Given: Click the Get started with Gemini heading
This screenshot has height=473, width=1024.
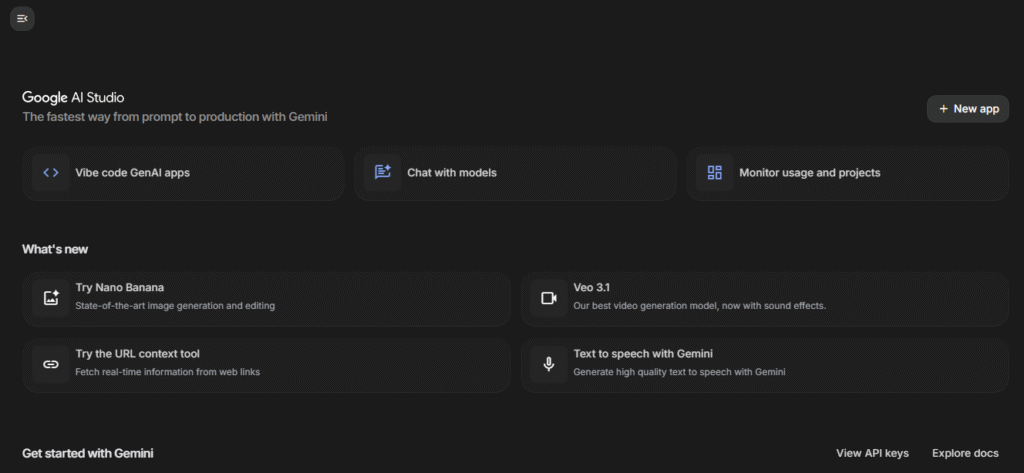Looking at the screenshot, I should coord(88,453).
